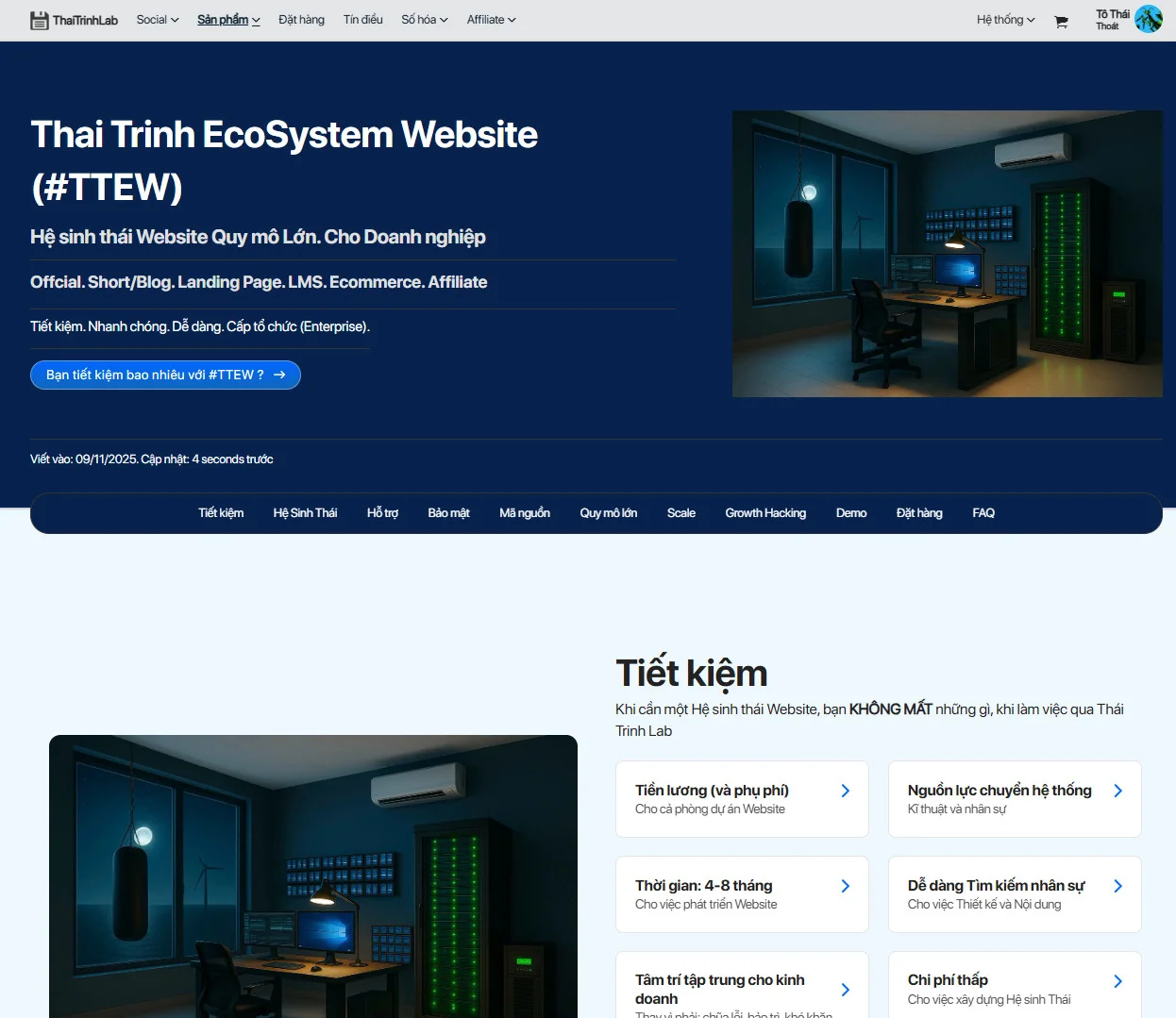Open the Thời gian: 4-8 tháng card
The height and width of the screenshot is (1018, 1176).
[x=742, y=894]
